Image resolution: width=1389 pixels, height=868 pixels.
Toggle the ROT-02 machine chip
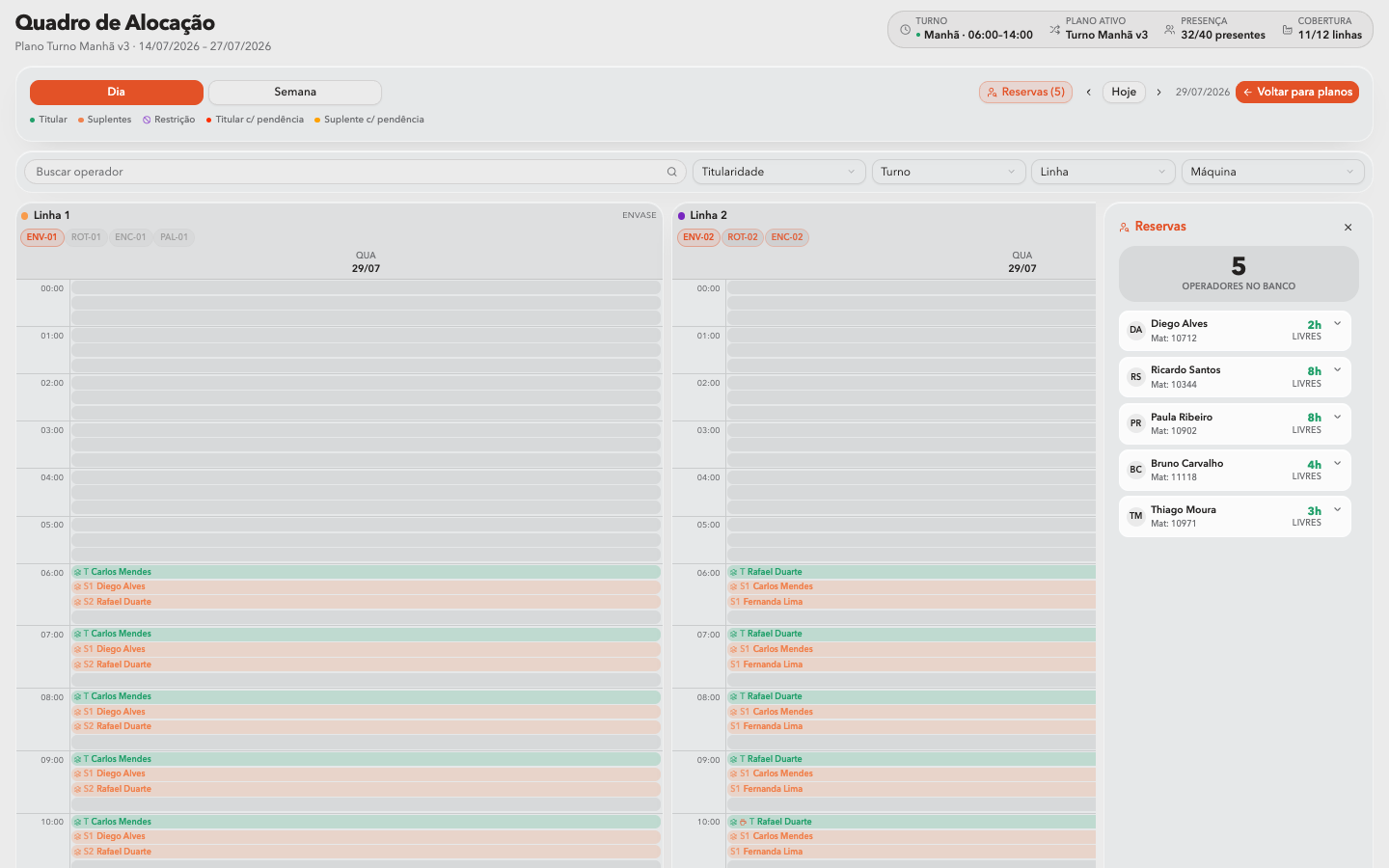(743, 237)
